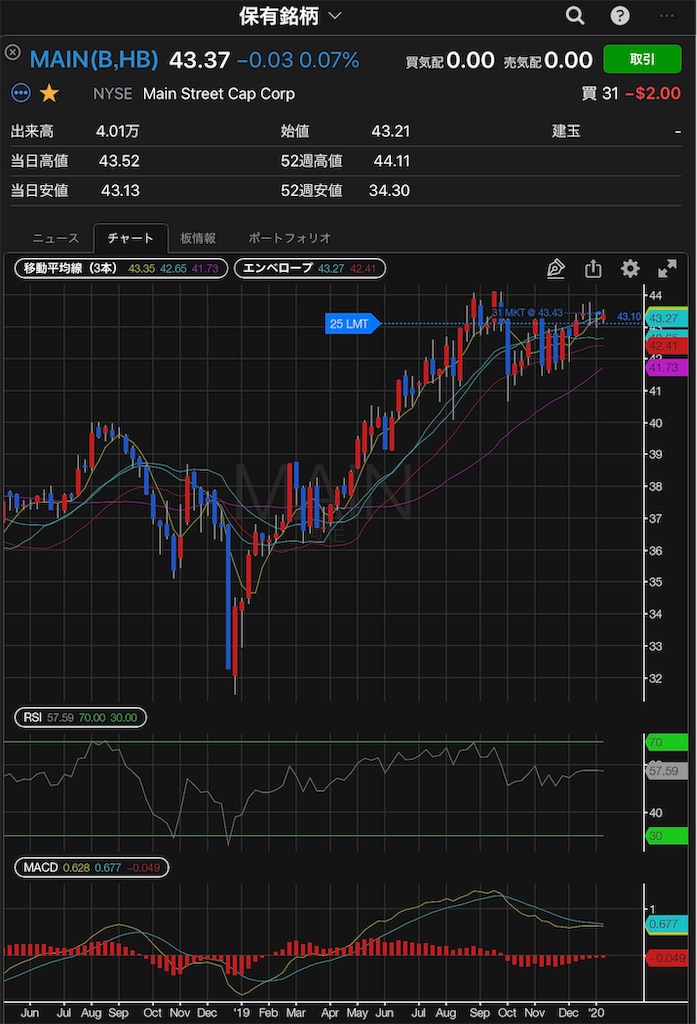
Task: Click the '20 year label on time axis
Action: point(596,1013)
